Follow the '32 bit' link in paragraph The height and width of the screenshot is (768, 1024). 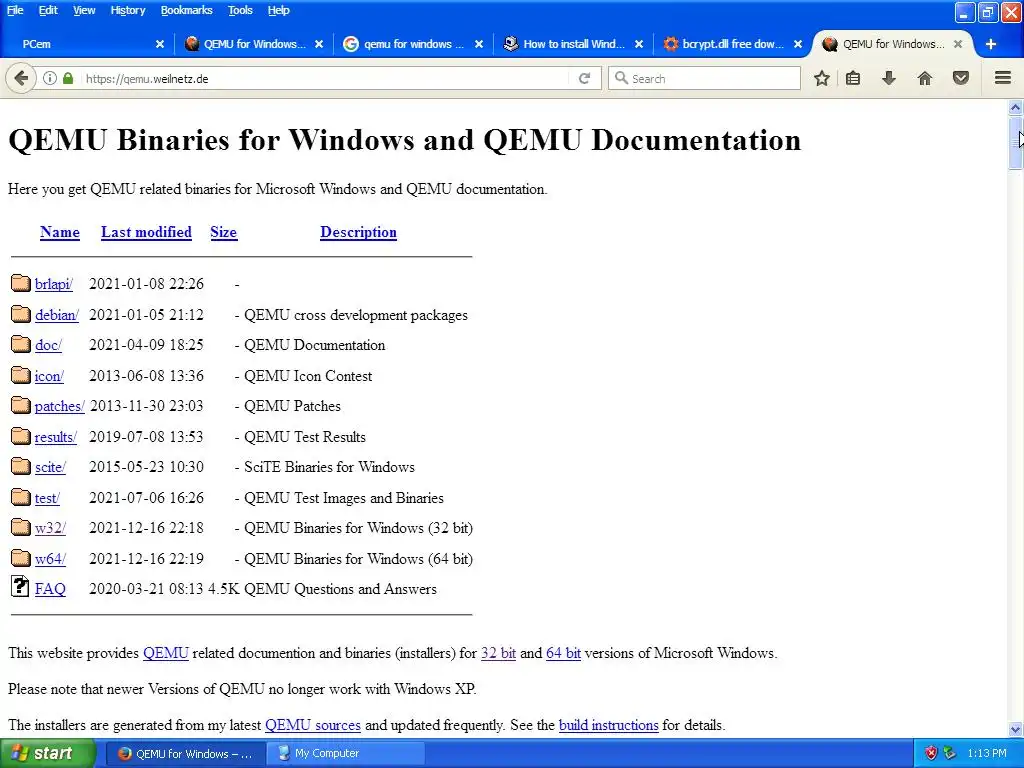tap(498, 653)
